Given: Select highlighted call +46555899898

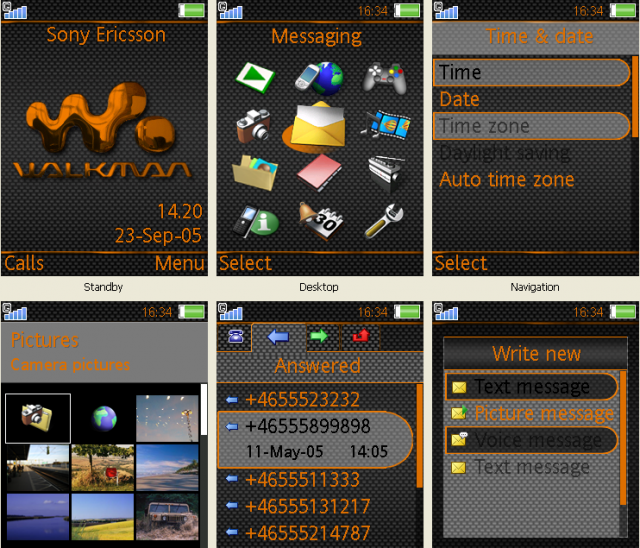Looking at the screenshot, I should coord(316,439).
